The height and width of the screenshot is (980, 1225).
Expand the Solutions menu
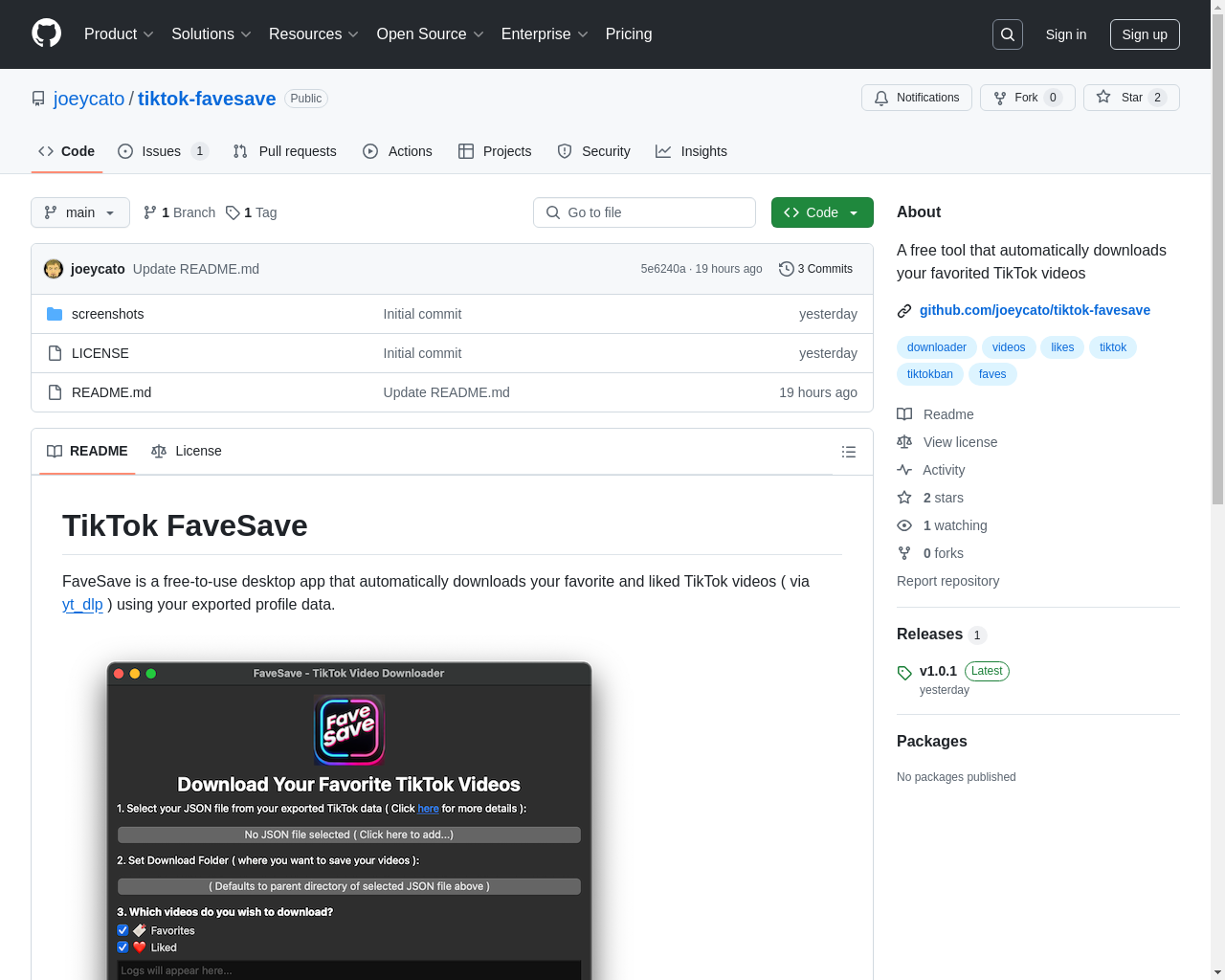[x=212, y=34]
